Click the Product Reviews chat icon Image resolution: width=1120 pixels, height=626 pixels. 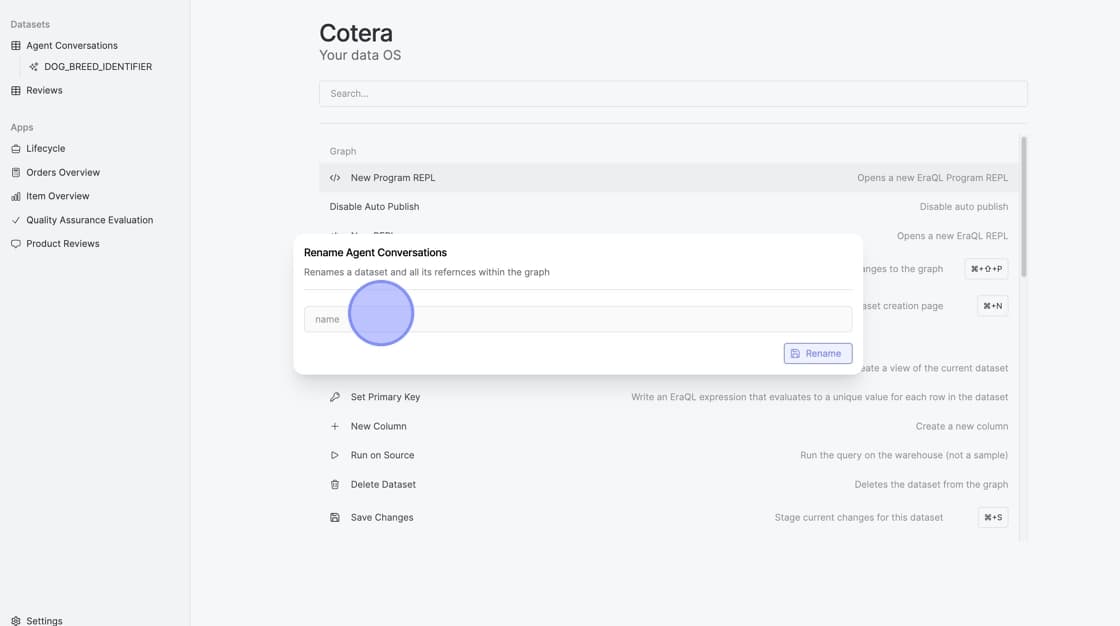pyautogui.click(x=16, y=244)
